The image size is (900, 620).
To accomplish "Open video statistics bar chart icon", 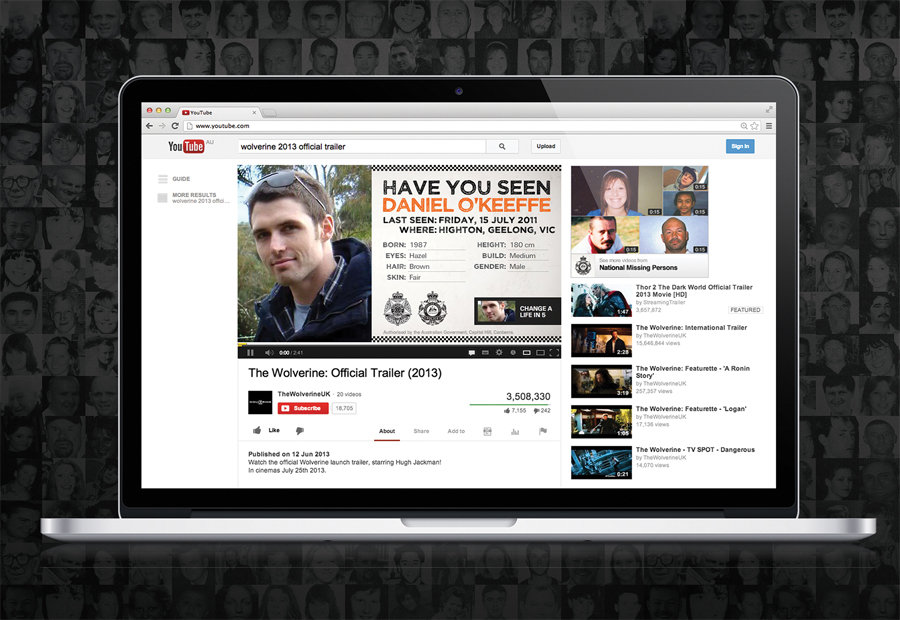I will click(x=515, y=431).
